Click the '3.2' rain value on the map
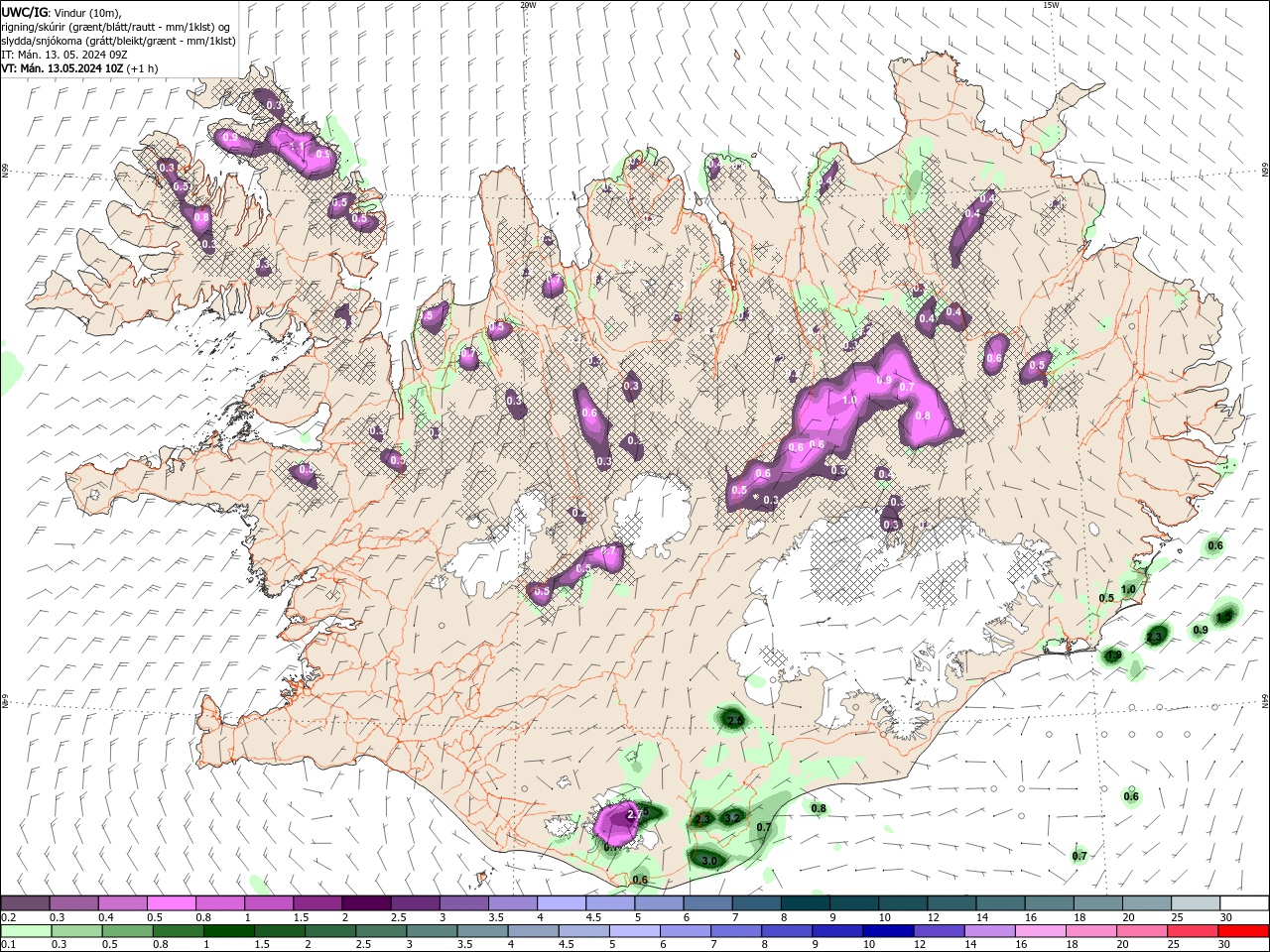Viewport: 1270px width, 952px height. coord(732,818)
